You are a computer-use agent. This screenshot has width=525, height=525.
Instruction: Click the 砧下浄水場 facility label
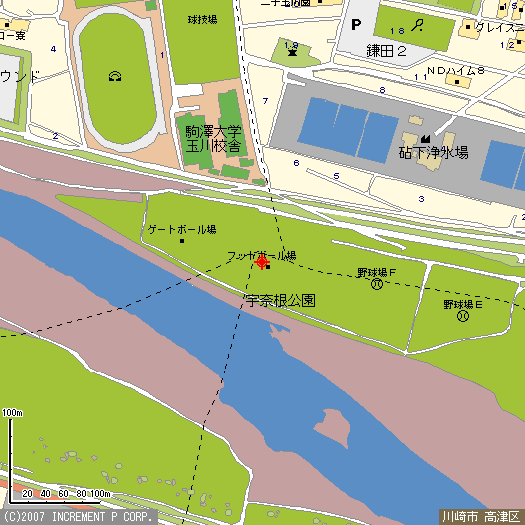pos(433,152)
